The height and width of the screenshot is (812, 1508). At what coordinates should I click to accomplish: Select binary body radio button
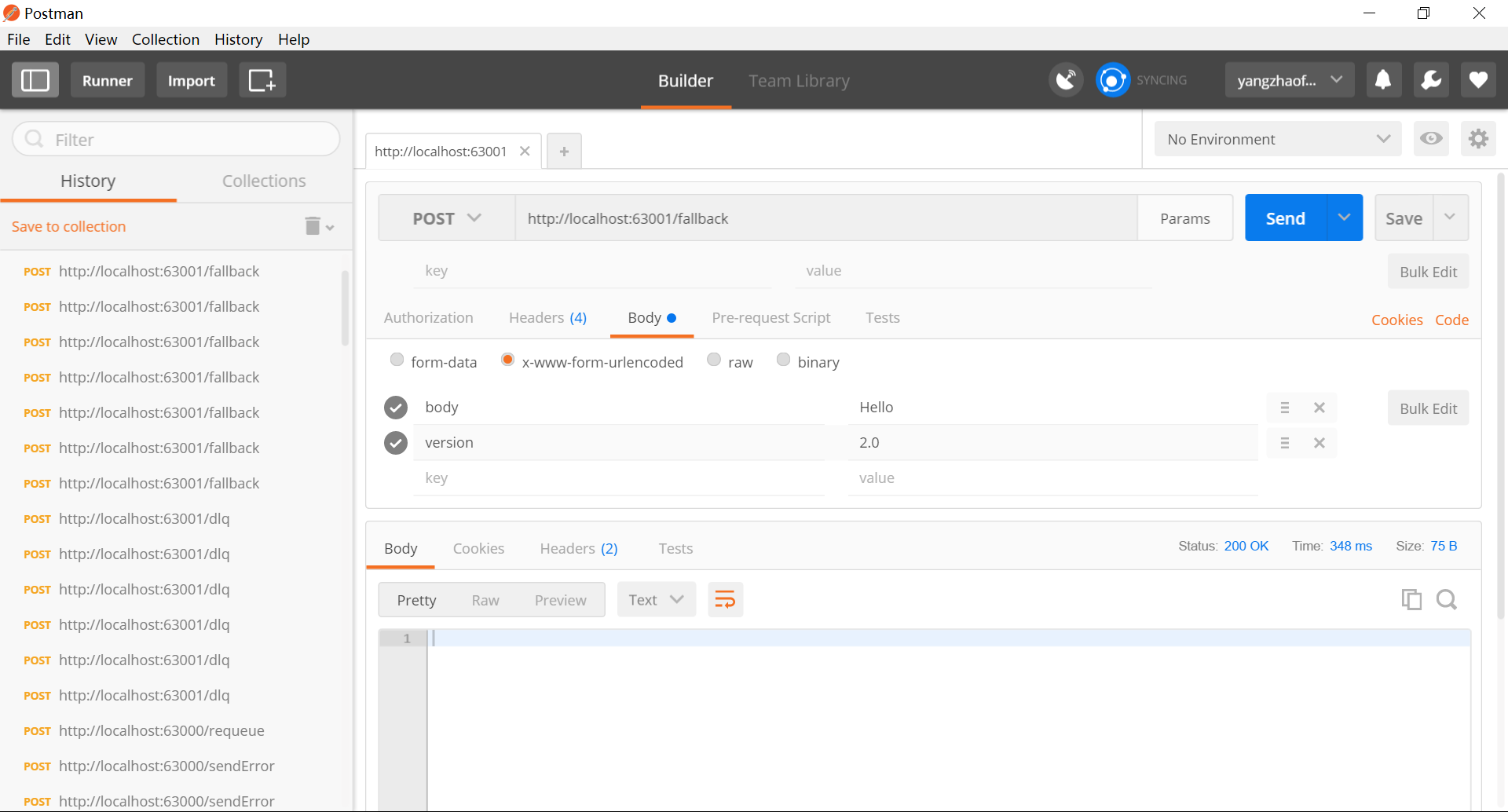pos(783,360)
